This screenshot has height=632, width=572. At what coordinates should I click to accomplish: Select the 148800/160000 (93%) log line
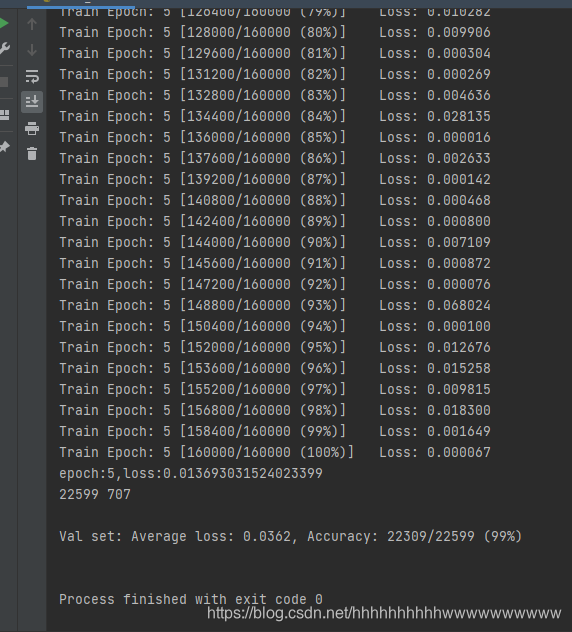pos(275,305)
